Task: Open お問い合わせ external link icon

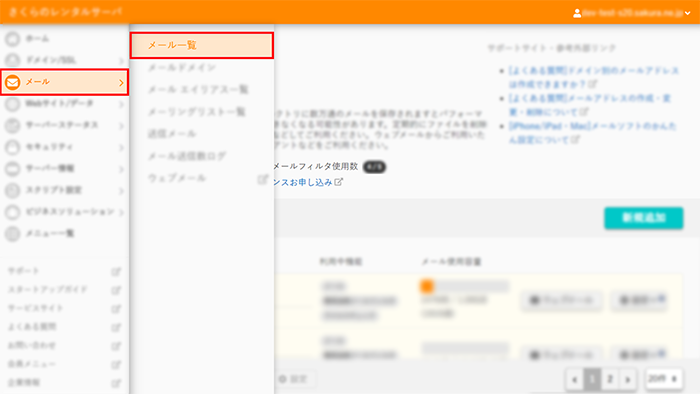Action: click(x=116, y=346)
